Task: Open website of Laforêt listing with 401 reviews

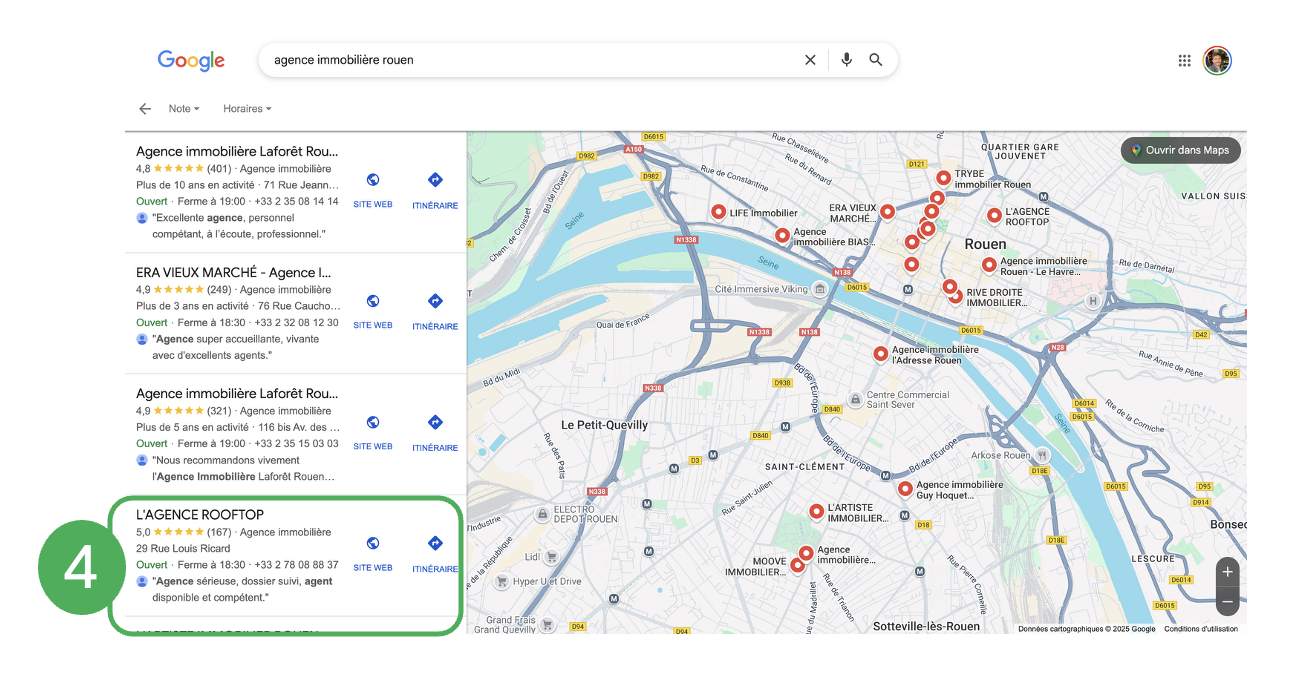Action: tap(373, 190)
